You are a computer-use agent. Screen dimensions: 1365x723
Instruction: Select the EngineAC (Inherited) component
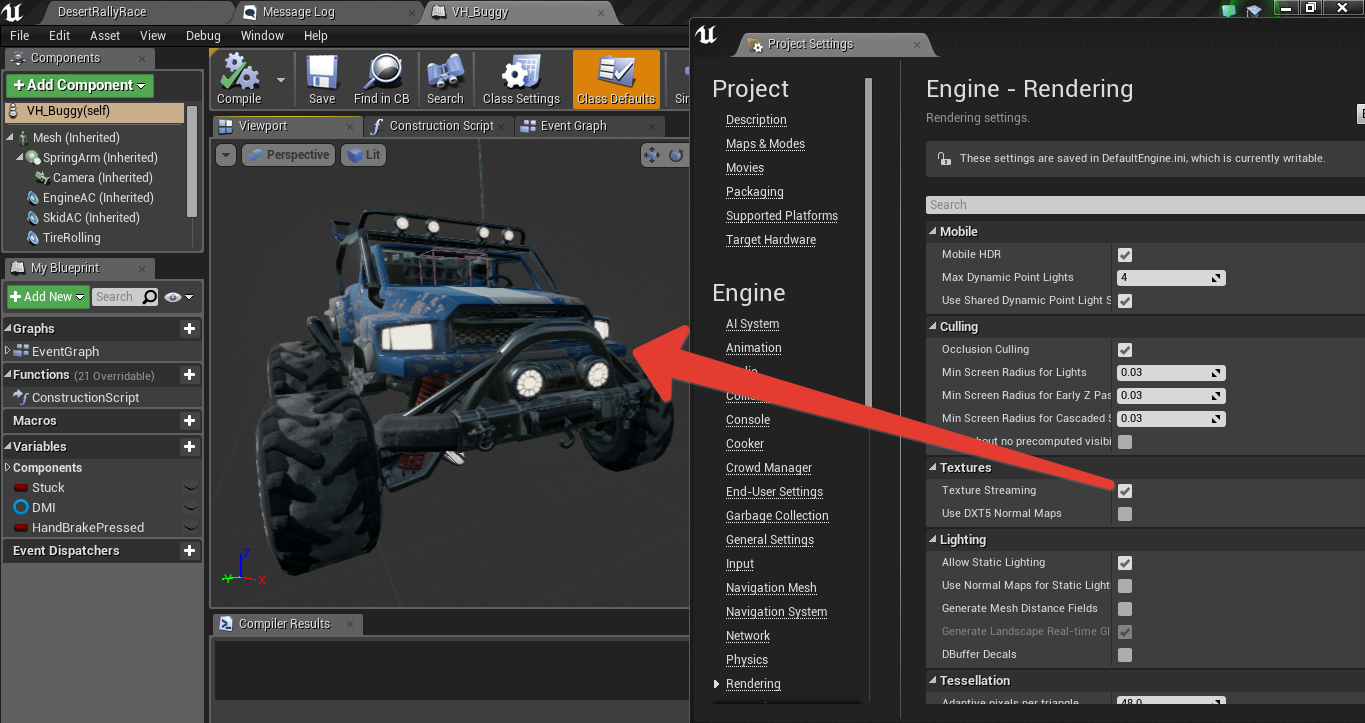[98, 198]
